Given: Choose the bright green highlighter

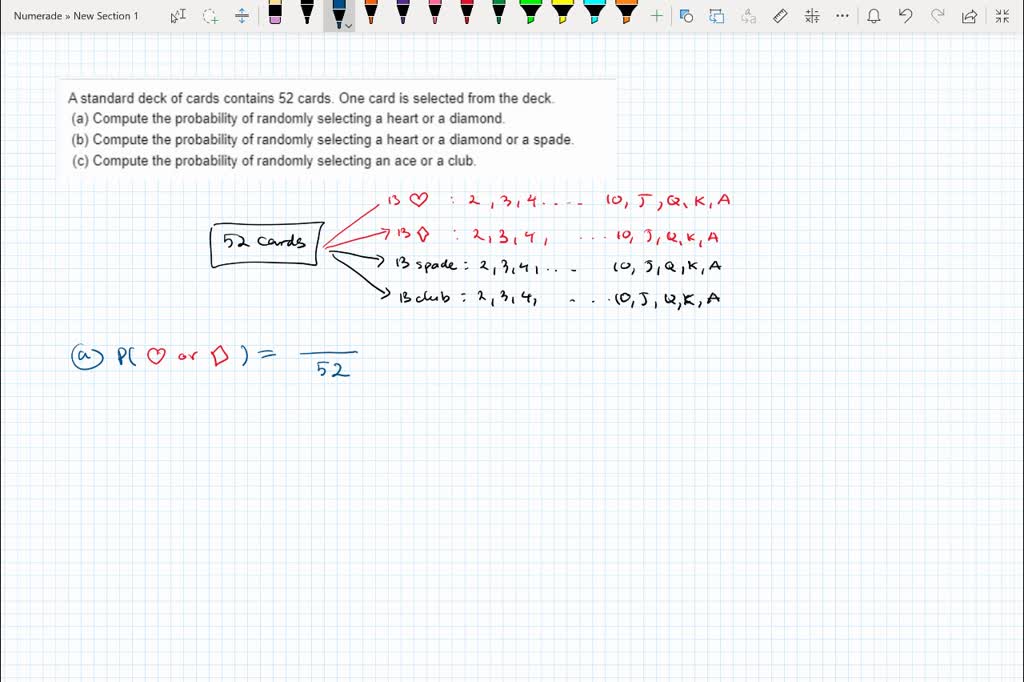Looking at the screenshot, I should tap(531, 13).
